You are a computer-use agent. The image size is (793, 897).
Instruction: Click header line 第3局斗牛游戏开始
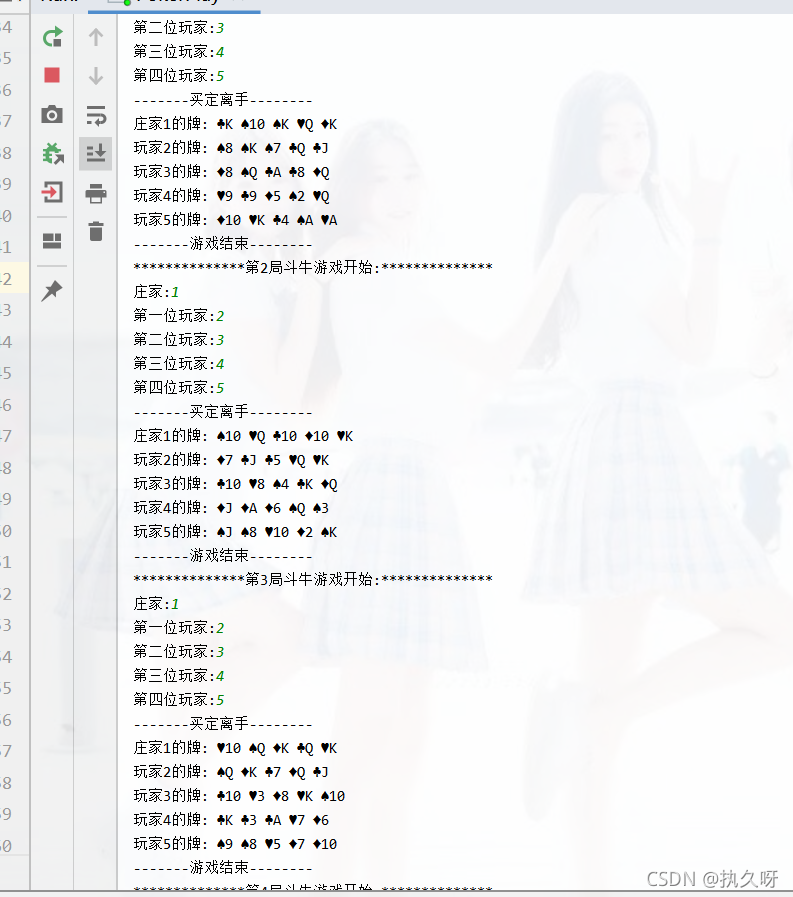point(313,579)
